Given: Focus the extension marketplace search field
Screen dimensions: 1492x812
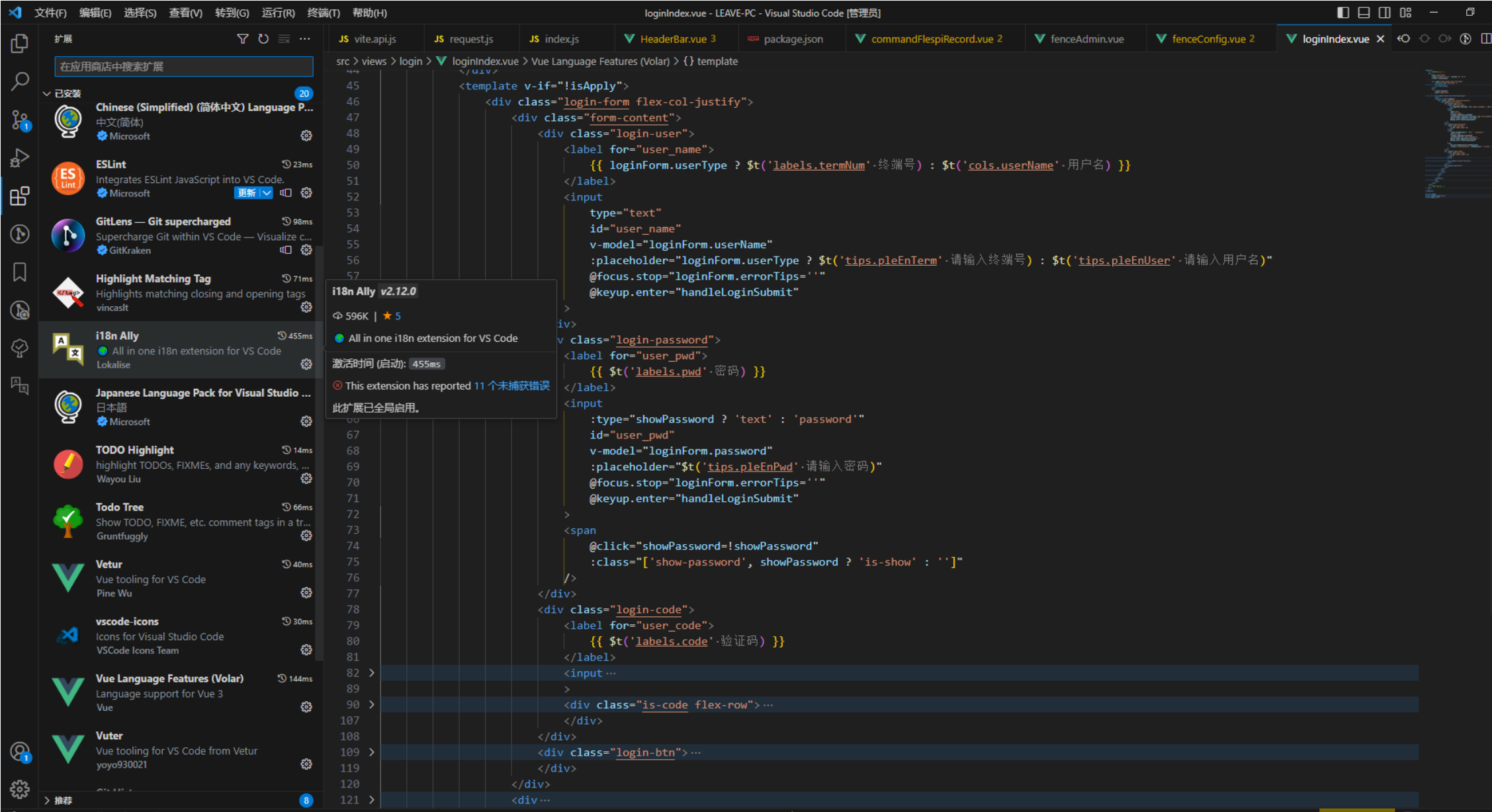Looking at the screenshot, I should (x=183, y=66).
